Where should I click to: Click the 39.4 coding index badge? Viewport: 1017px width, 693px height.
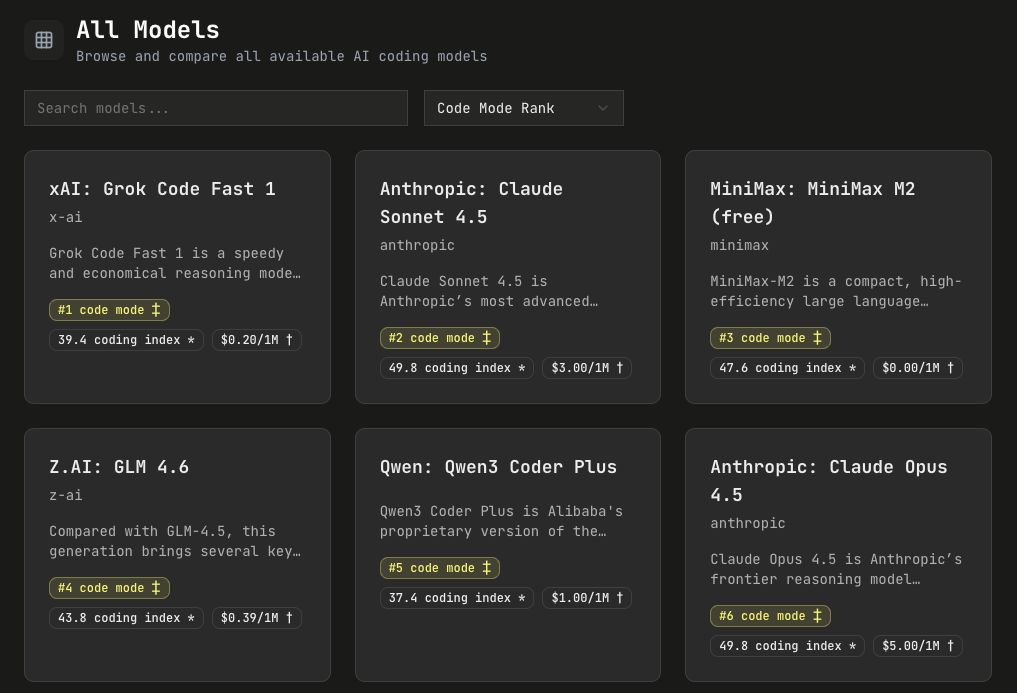126,339
